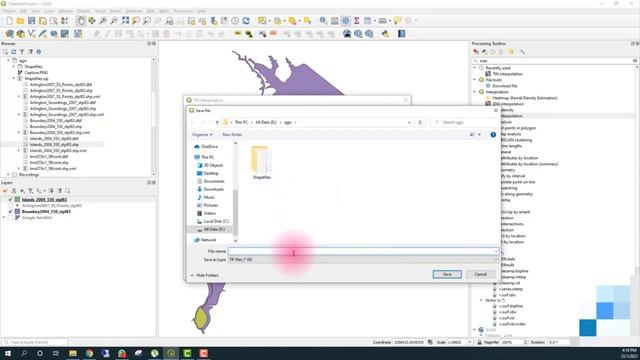Click Hide Folders in Save dialog

tap(204, 276)
